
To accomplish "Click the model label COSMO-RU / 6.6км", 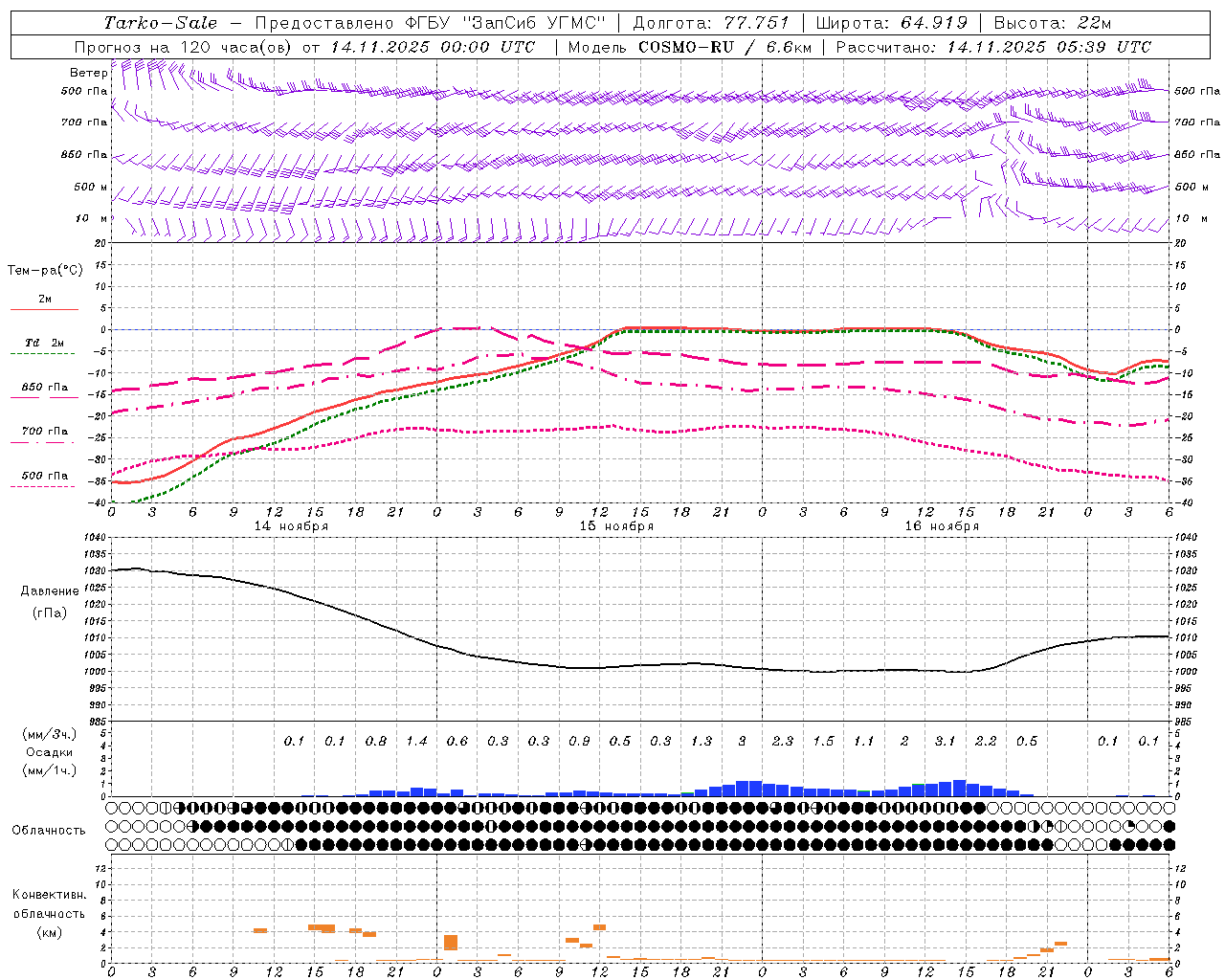I will click(725, 47).
